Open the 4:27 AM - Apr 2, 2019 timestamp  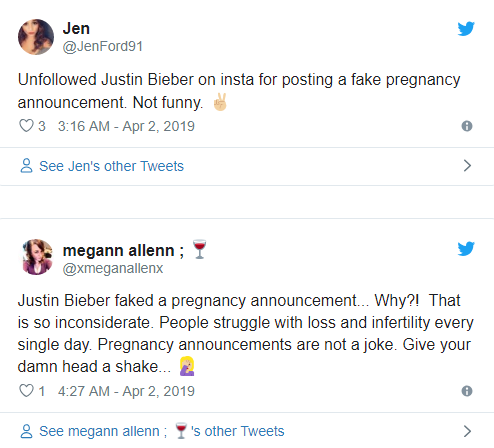(x=126, y=391)
